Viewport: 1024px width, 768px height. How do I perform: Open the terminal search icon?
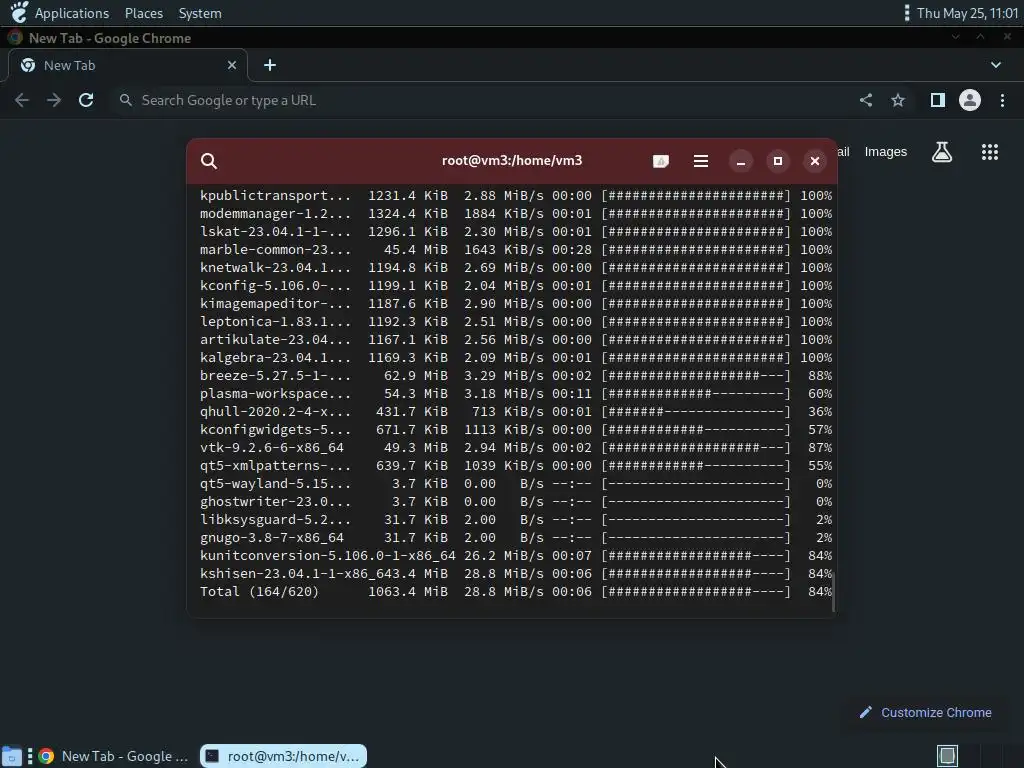pos(208,161)
